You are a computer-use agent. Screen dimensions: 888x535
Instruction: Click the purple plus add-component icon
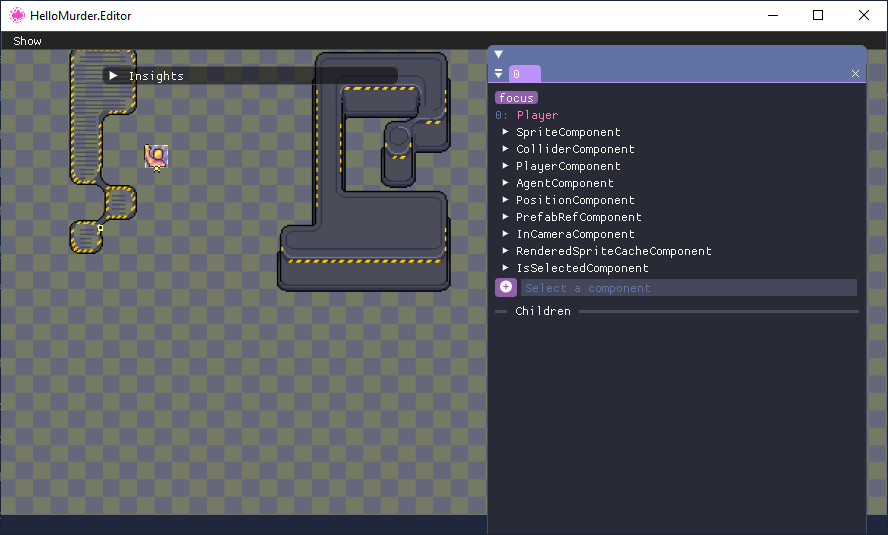[x=506, y=287]
